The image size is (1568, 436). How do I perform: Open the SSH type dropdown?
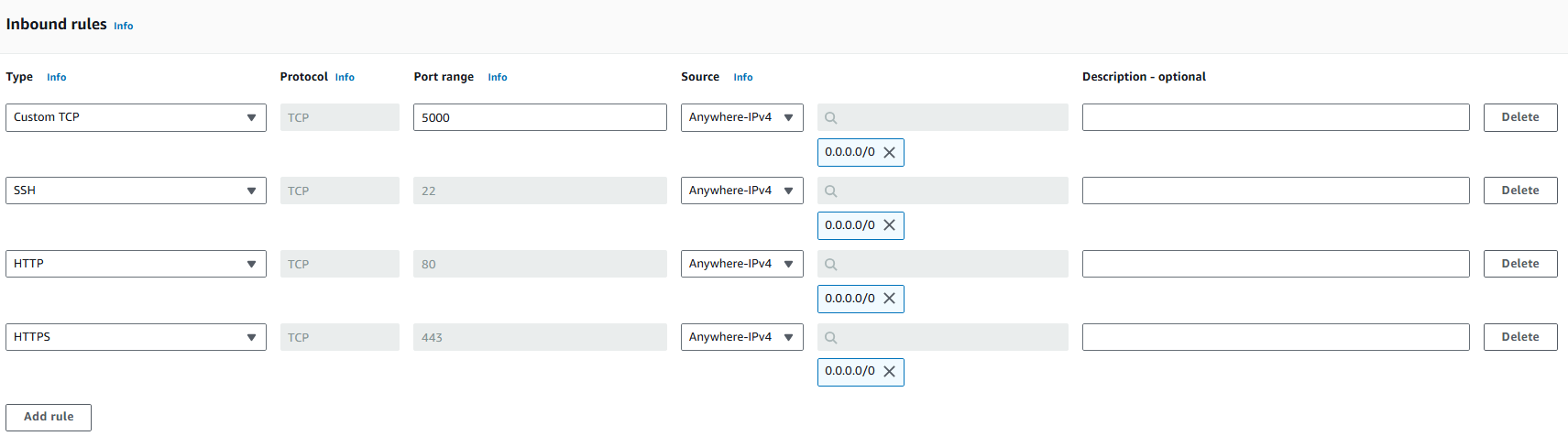click(x=136, y=191)
